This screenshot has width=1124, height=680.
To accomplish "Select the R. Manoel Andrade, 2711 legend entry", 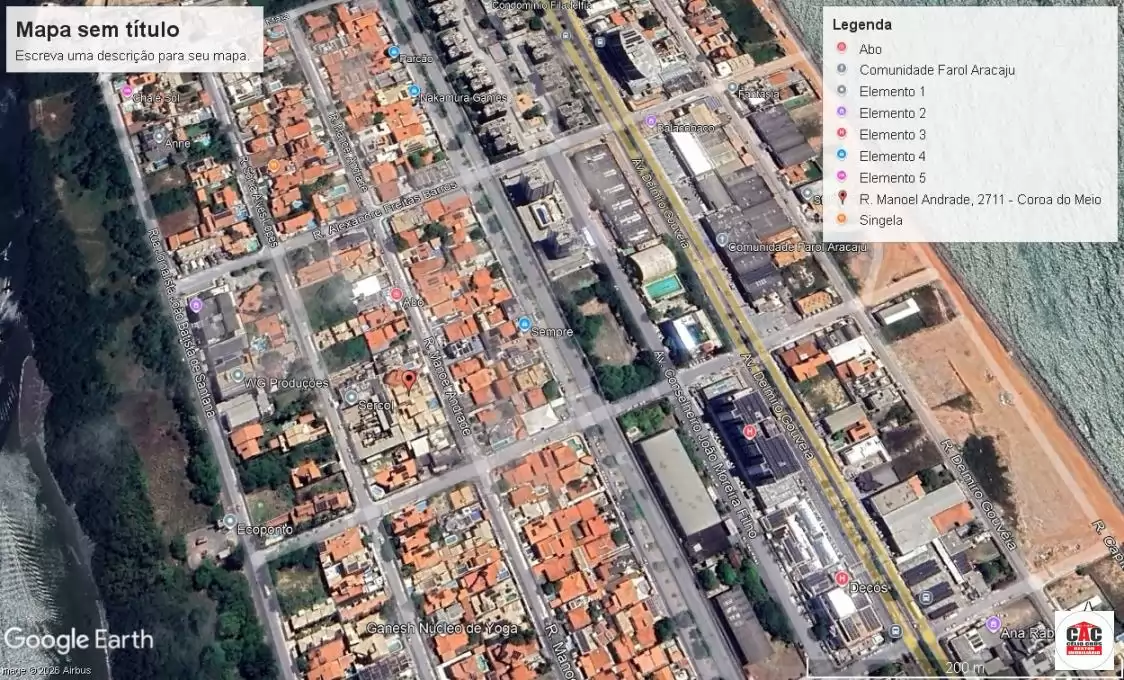I will click(x=979, y=199).
